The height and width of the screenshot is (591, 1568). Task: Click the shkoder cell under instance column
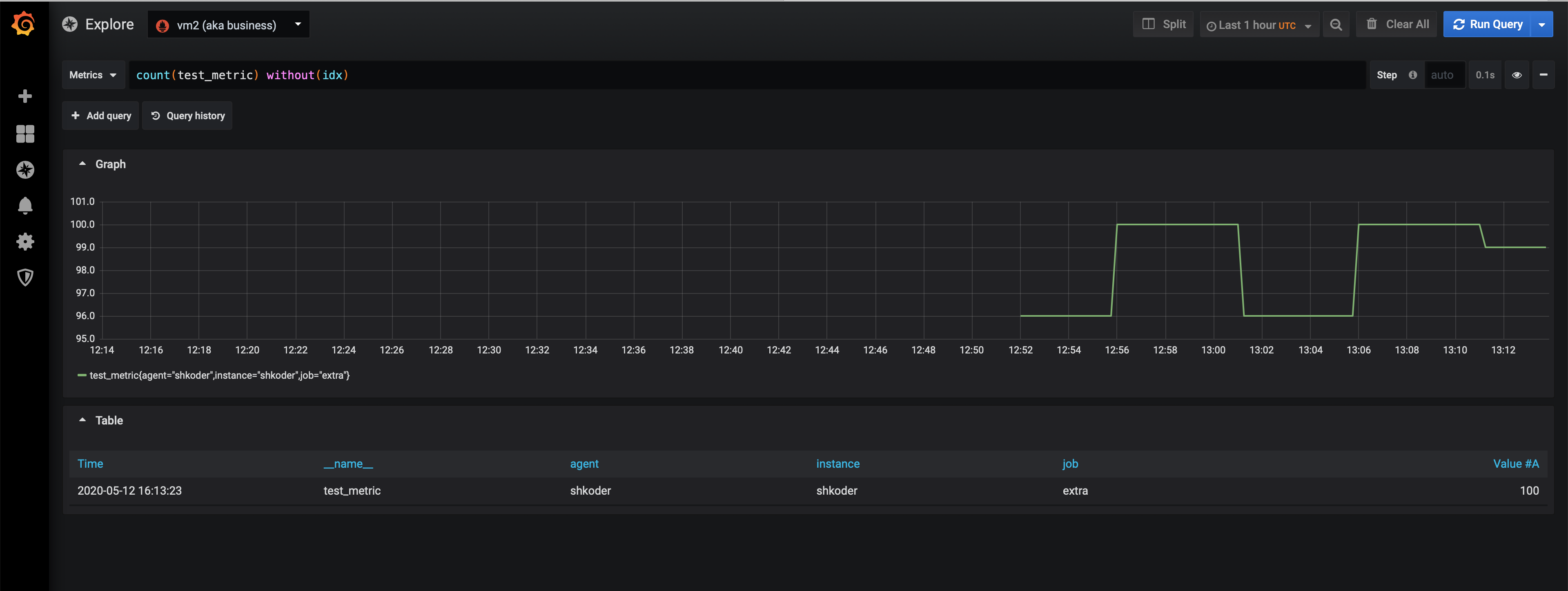click(x=836, y=491)
